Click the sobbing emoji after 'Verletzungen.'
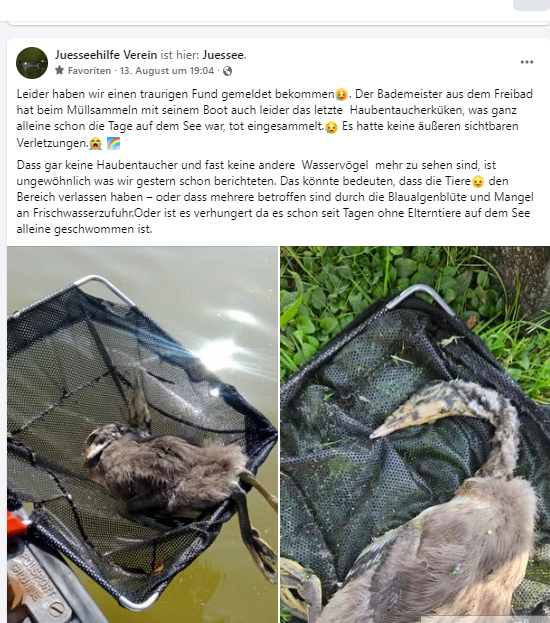The height and width of the screenshot is (623, 550). tap(95, 143)
